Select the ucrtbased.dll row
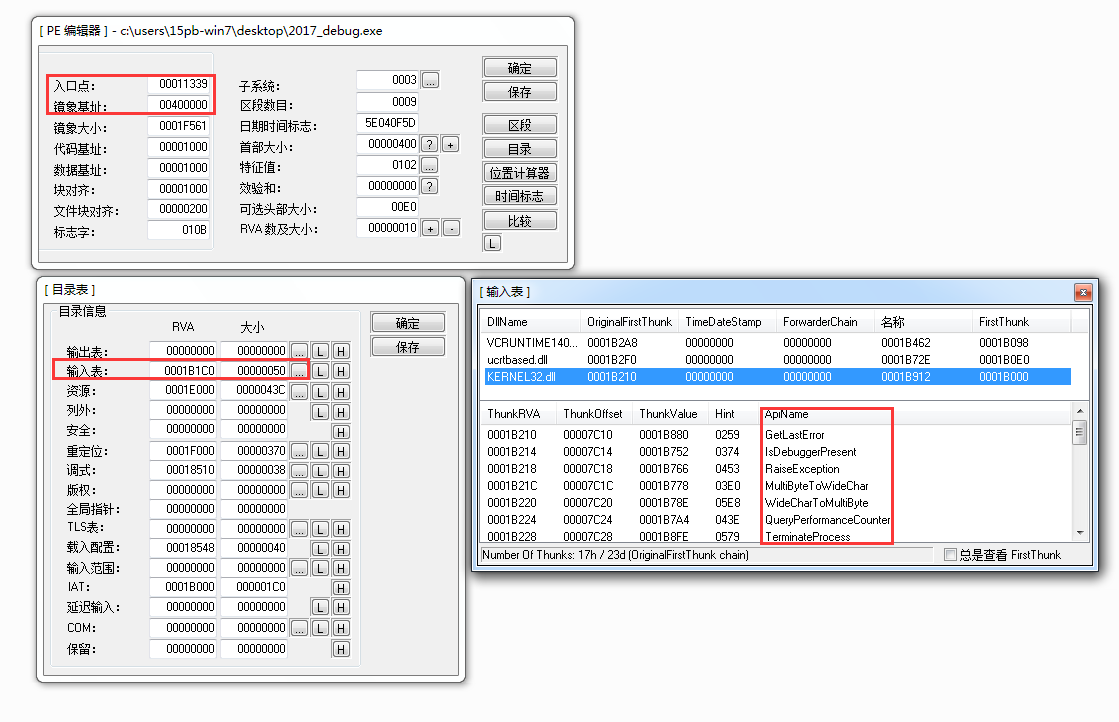The image size is (1119, 722). (778, 360)
